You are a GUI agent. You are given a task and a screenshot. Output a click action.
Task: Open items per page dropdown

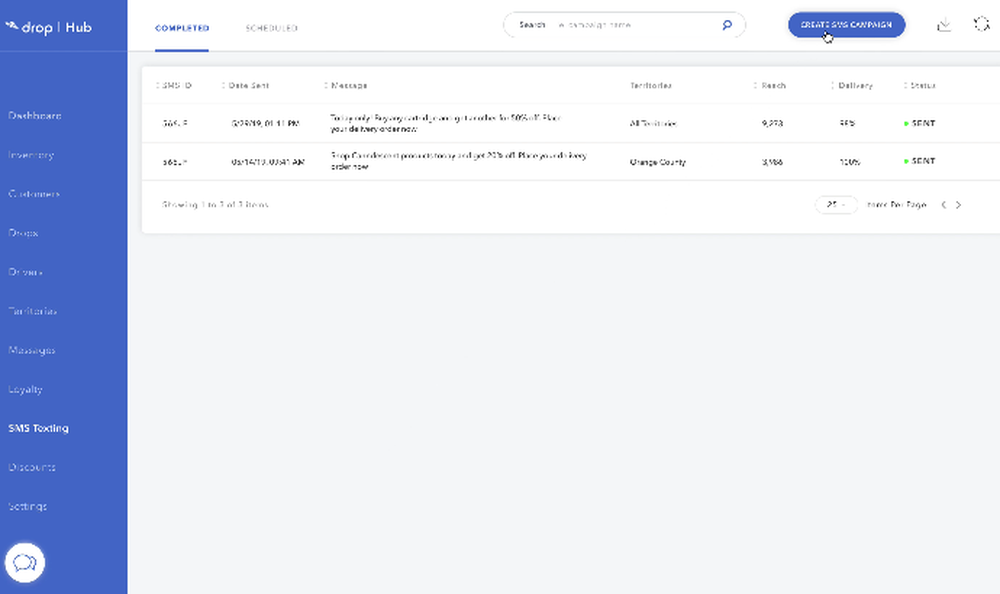[x=836, y=205]
